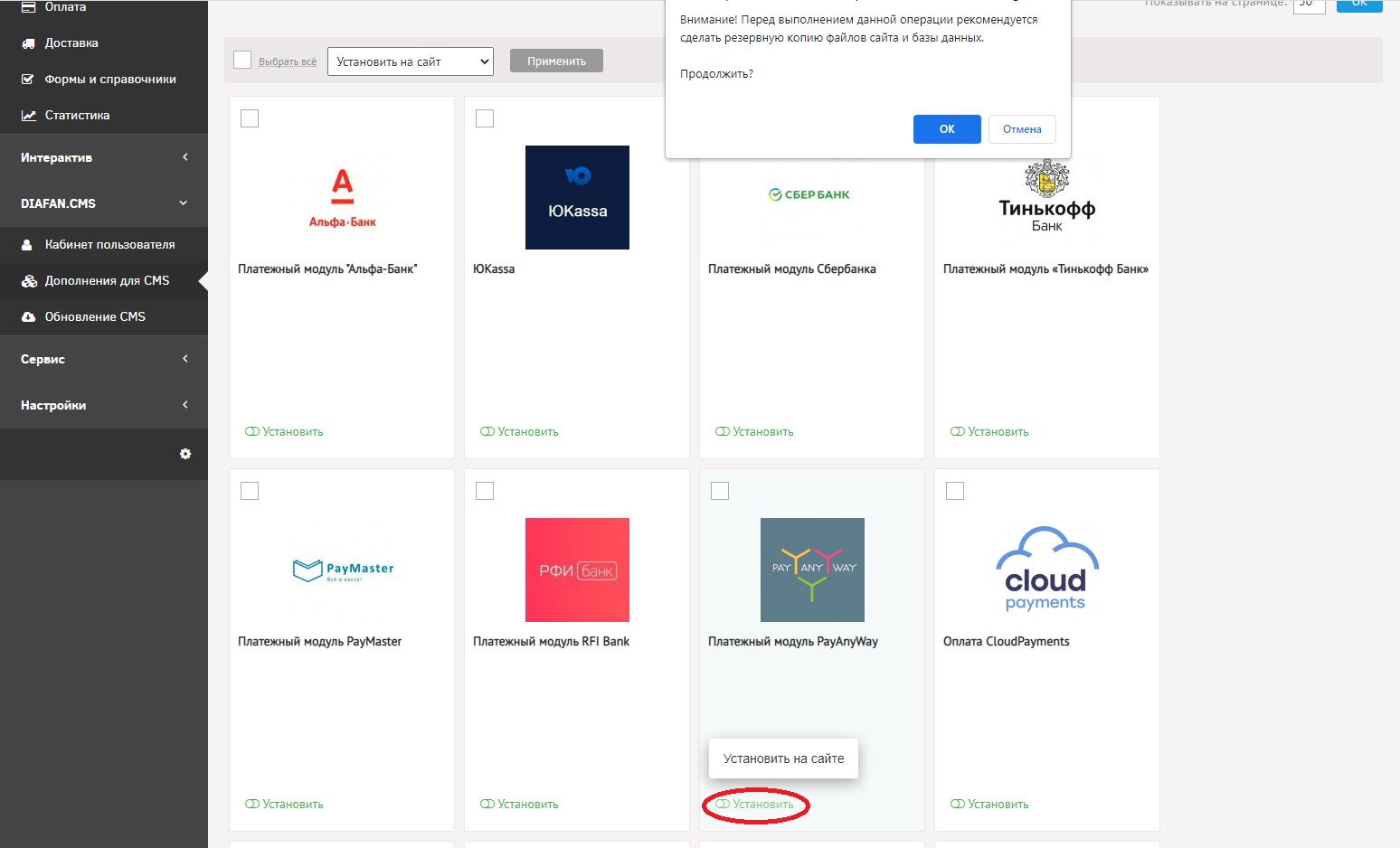Open the sidebar gear settings icon
The image size is (1400, 848).
(185, 454)
